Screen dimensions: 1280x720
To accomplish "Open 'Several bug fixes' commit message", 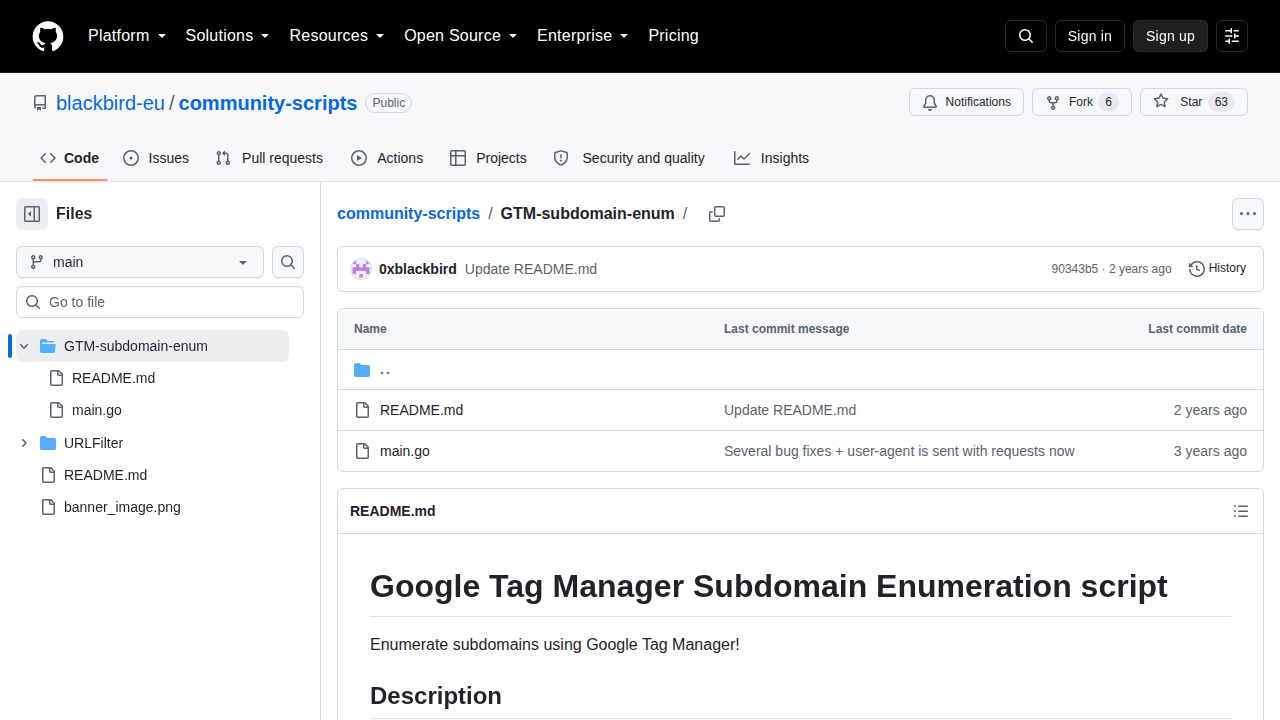I will (899, 451).
